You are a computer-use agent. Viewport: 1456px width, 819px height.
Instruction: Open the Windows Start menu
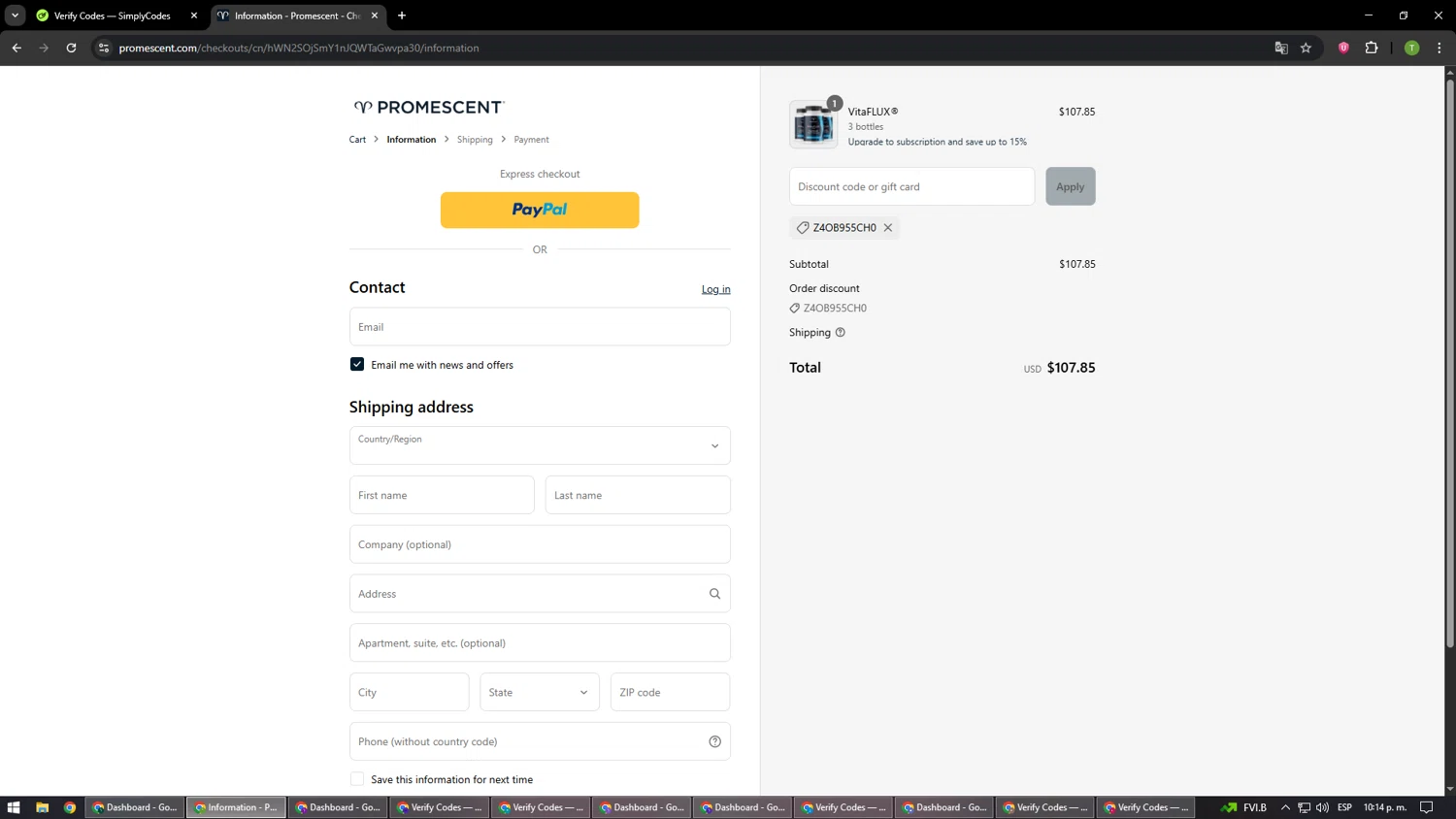14,807
